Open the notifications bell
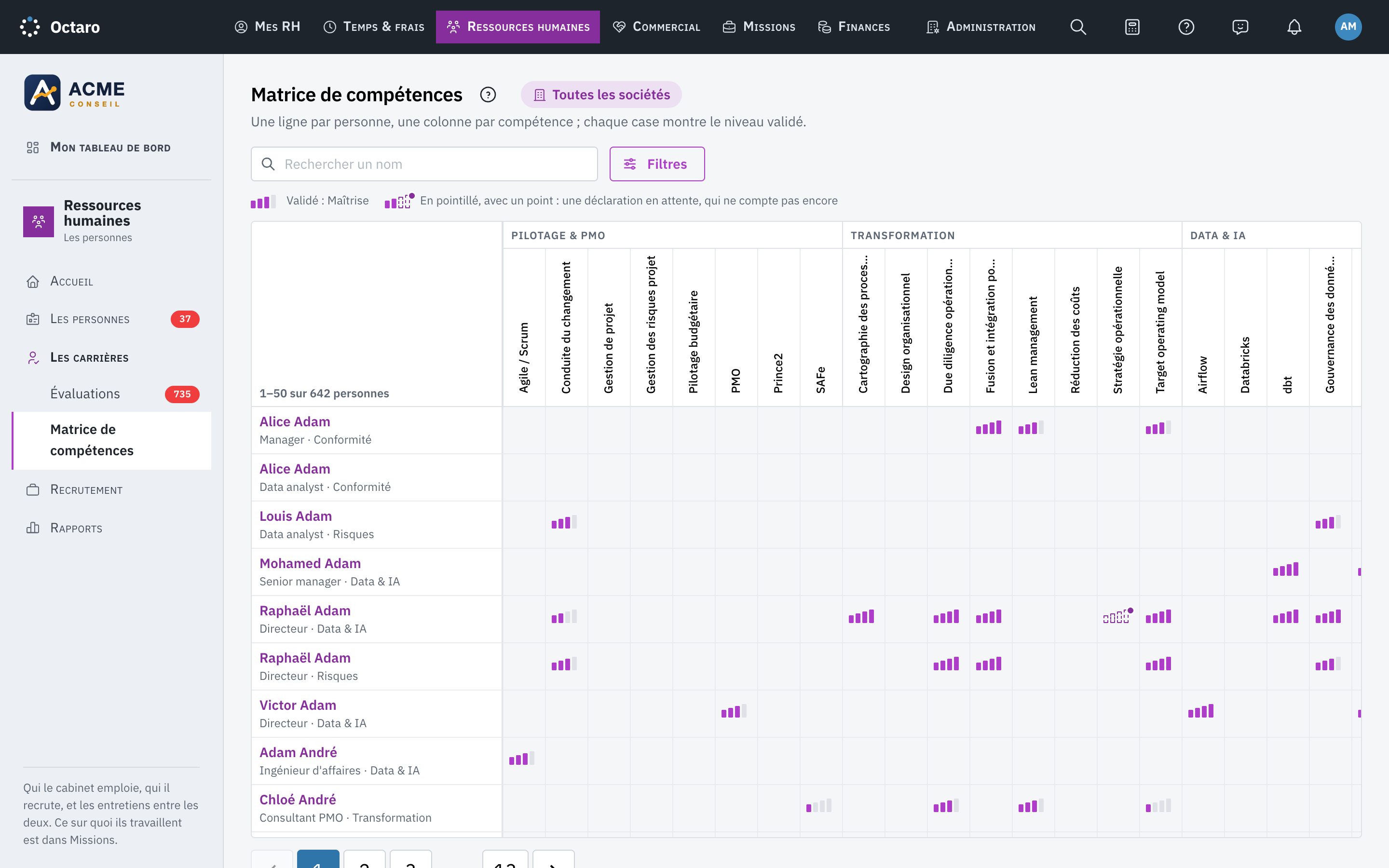The image size is (1389, 868). [x=1294, y=27]
